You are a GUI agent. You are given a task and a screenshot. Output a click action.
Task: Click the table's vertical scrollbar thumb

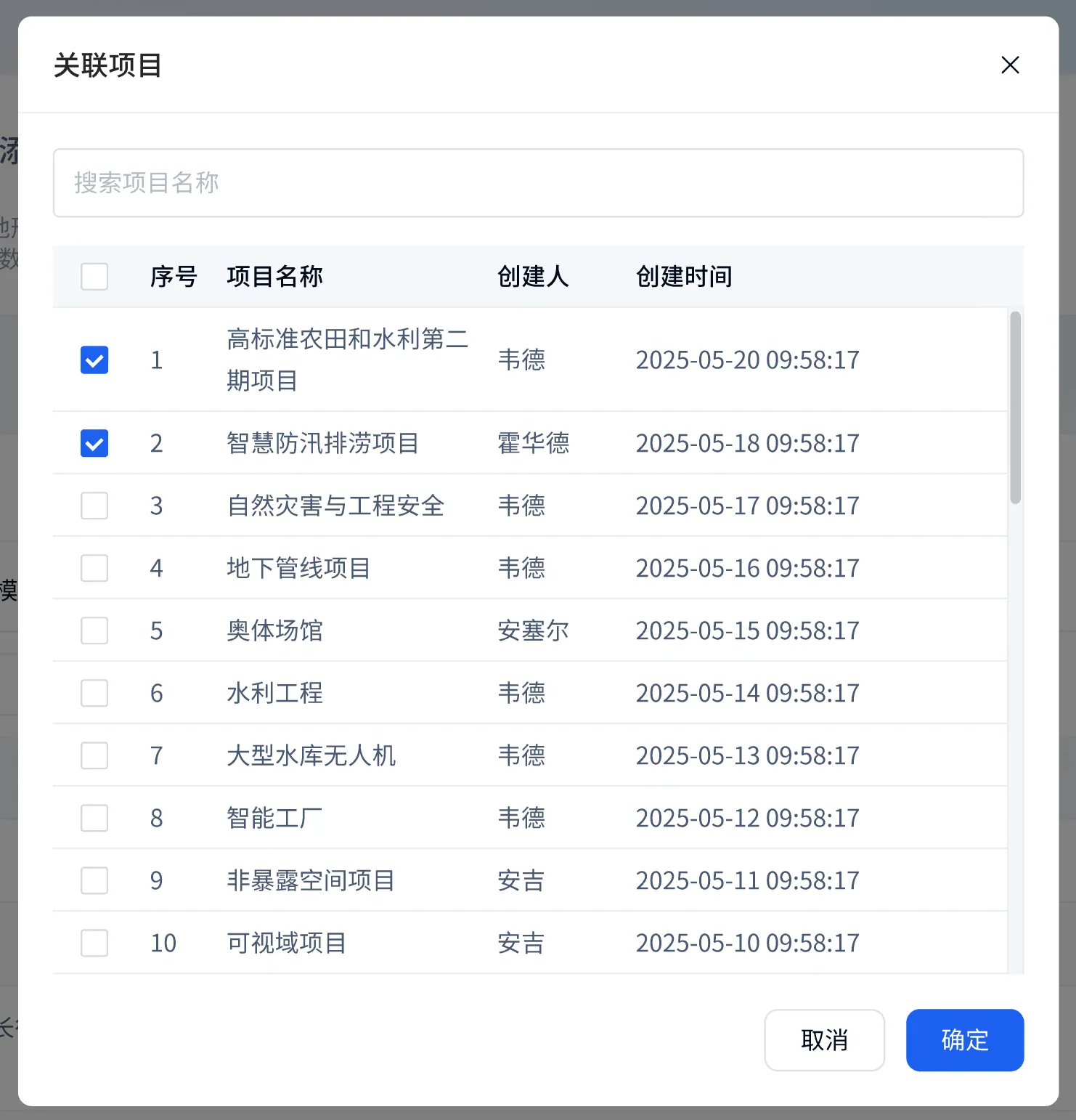[x=1015, y=407]
